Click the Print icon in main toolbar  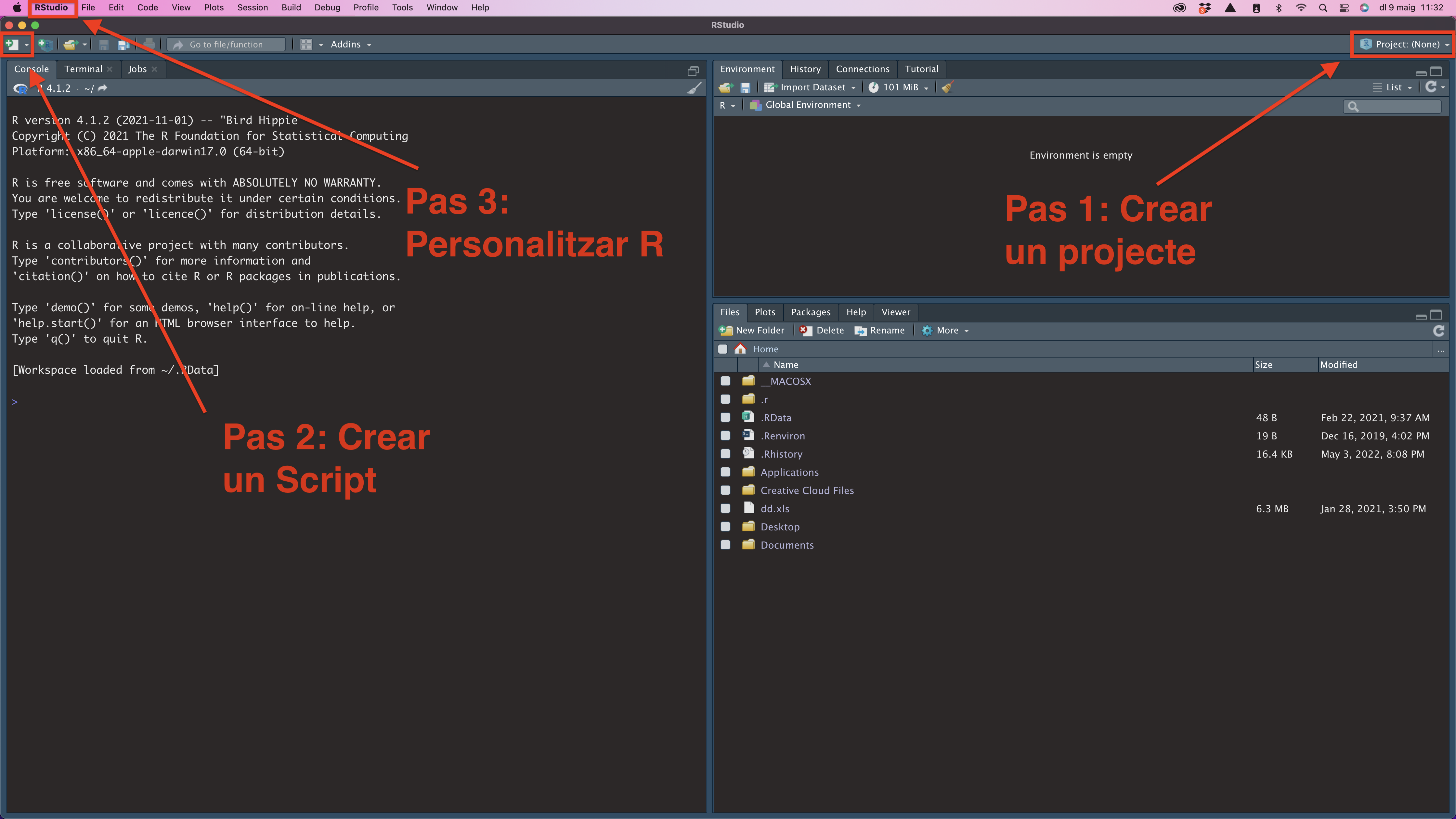point(149,44)
